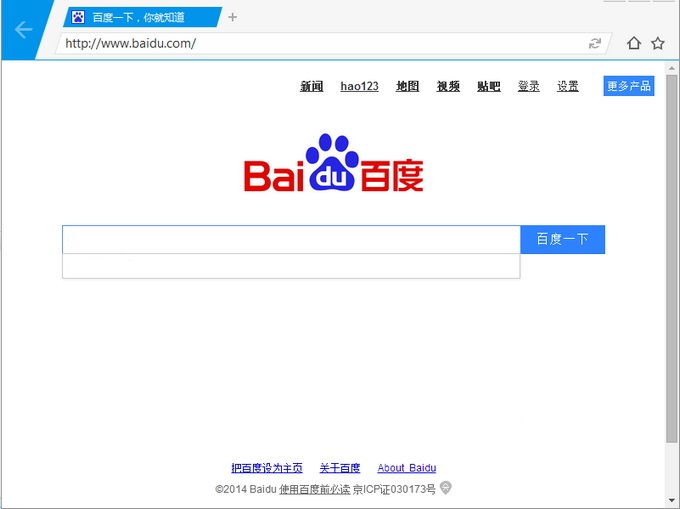680x509 pixels.
Task: Click the Baidu paw favicon on tab
Action: click(78, 17)
